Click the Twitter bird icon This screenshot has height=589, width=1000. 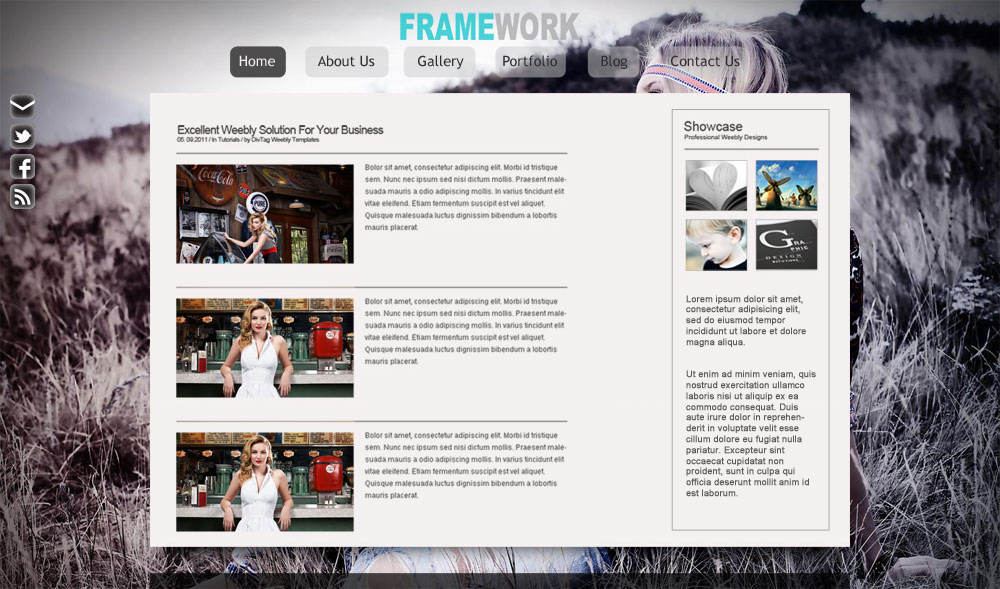point(21,135)
